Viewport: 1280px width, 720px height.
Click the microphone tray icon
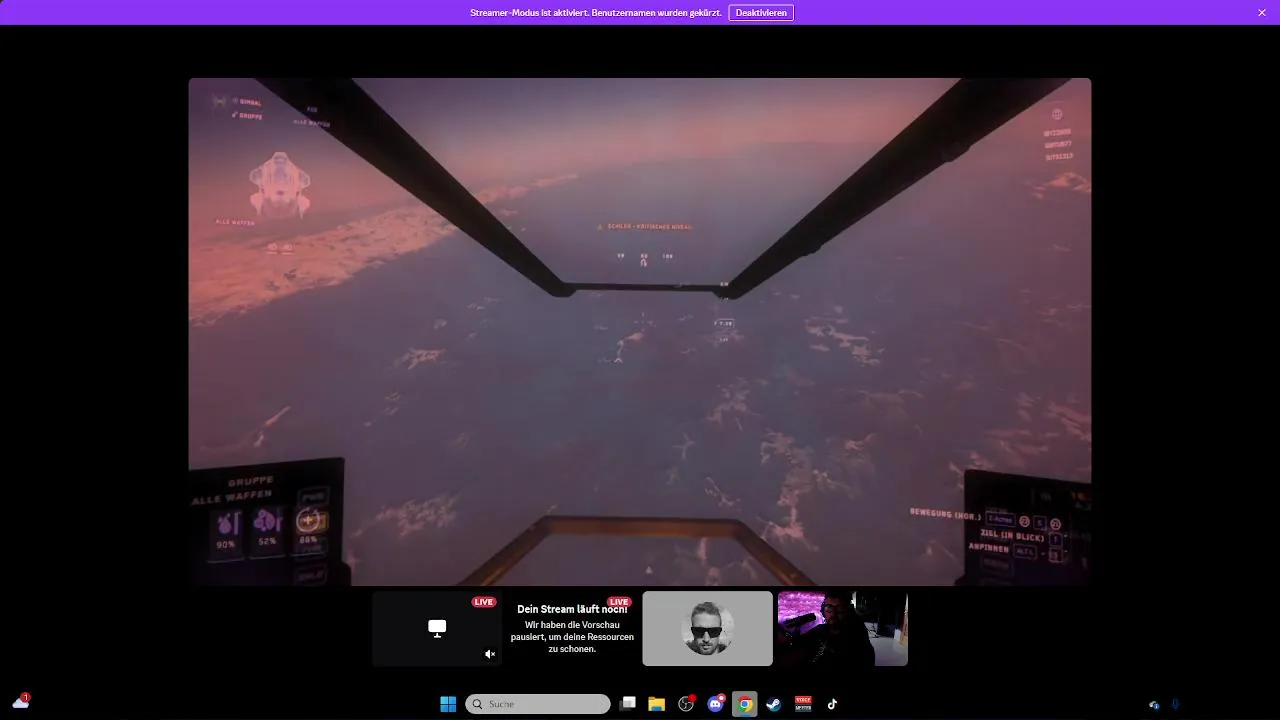point(1176,705)
